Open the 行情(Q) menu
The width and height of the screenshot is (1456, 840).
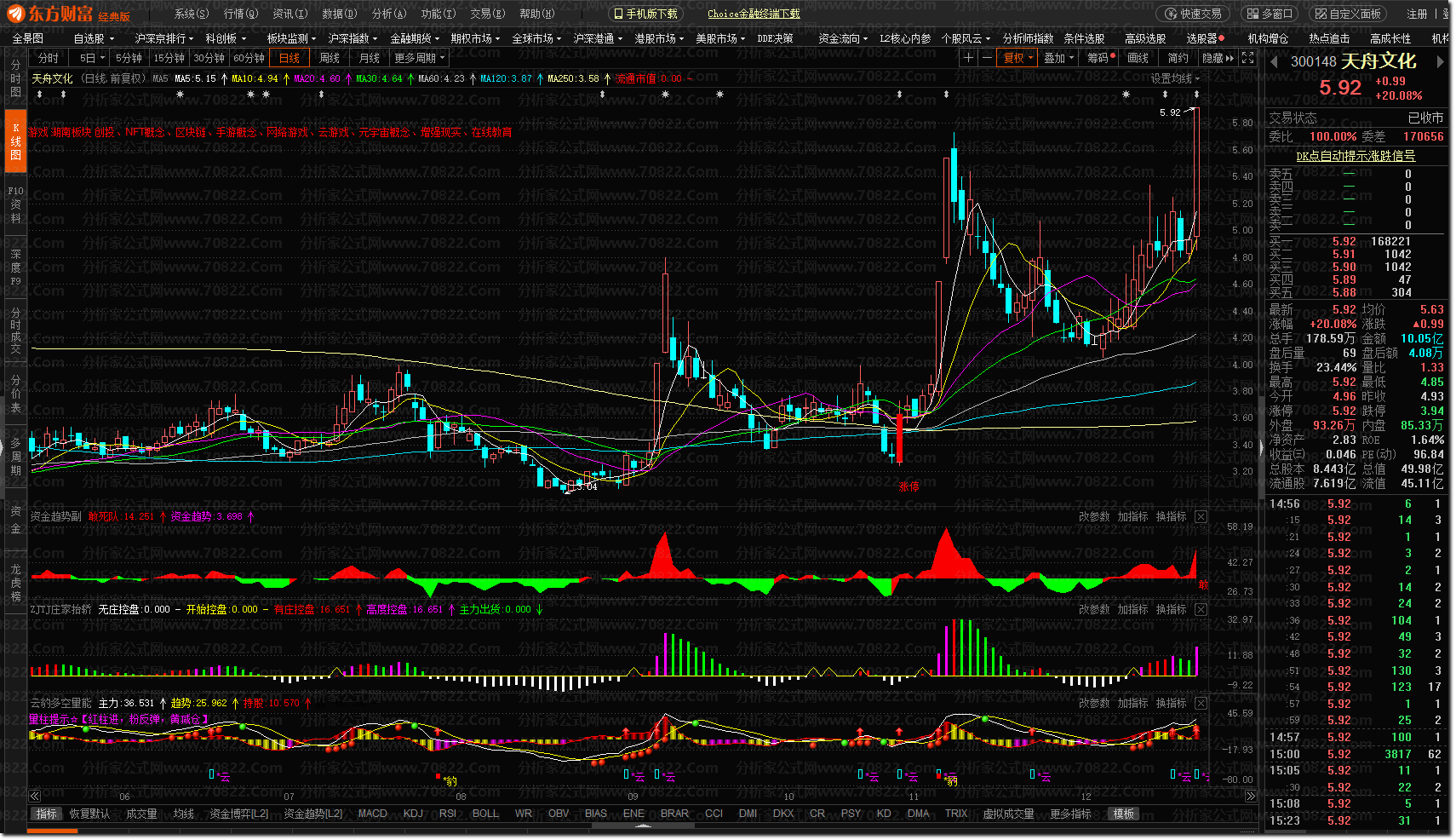click(240, 14)
